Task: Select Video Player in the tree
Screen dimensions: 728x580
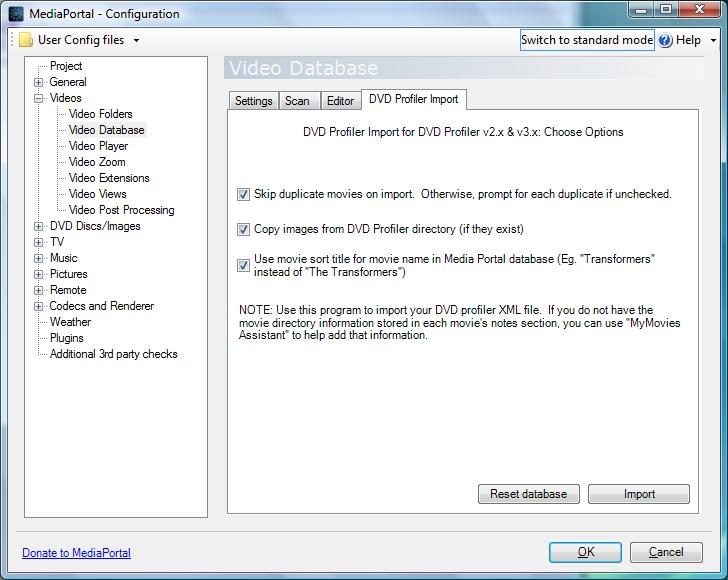Action: [x=98, y=146]
